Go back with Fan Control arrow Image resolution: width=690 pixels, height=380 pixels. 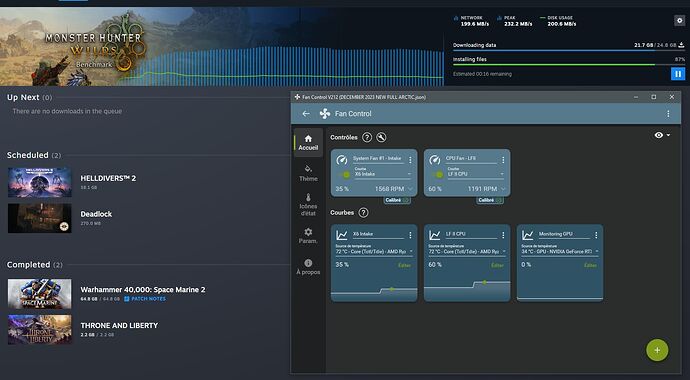point(306,113)
